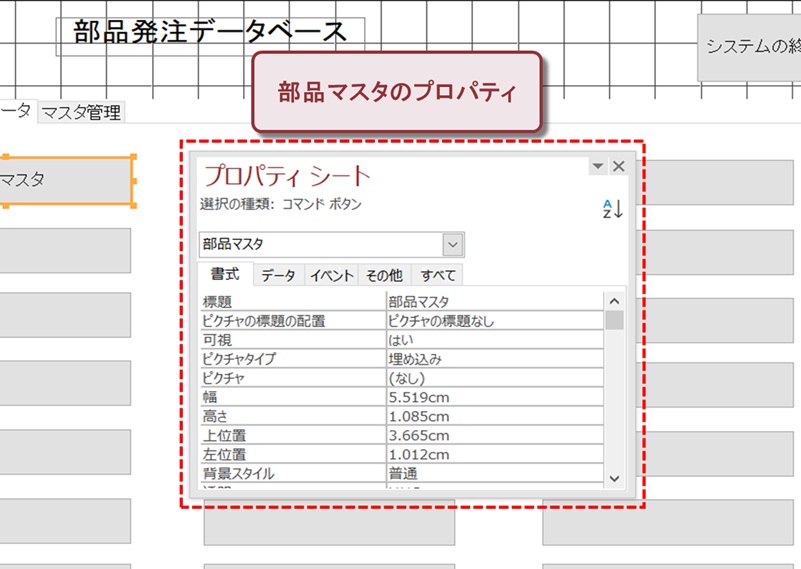Expand the 部品マスタ object selector dropdown
Viewport: 801px width, 569px height.
tap(453, 244)
